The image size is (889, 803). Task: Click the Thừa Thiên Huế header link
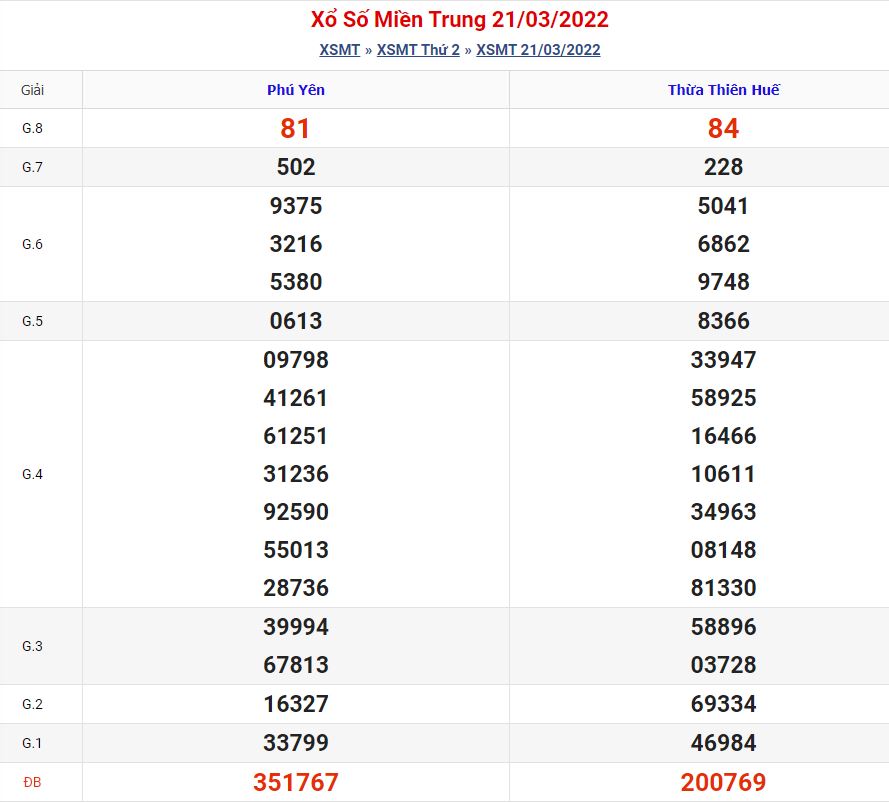(x=723, y=90)
